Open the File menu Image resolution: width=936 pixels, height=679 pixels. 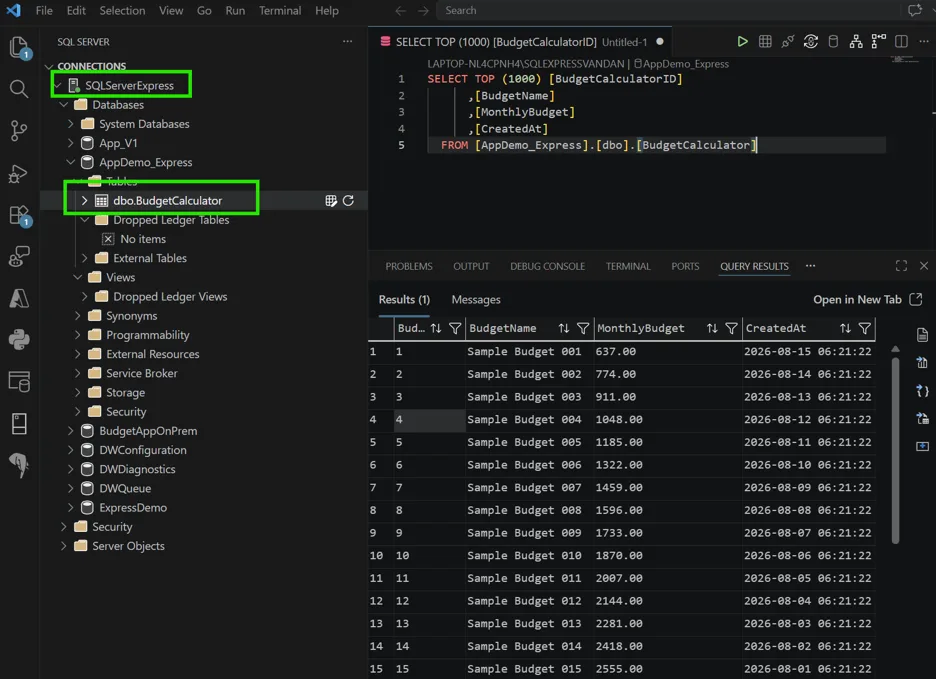(44, 11)
